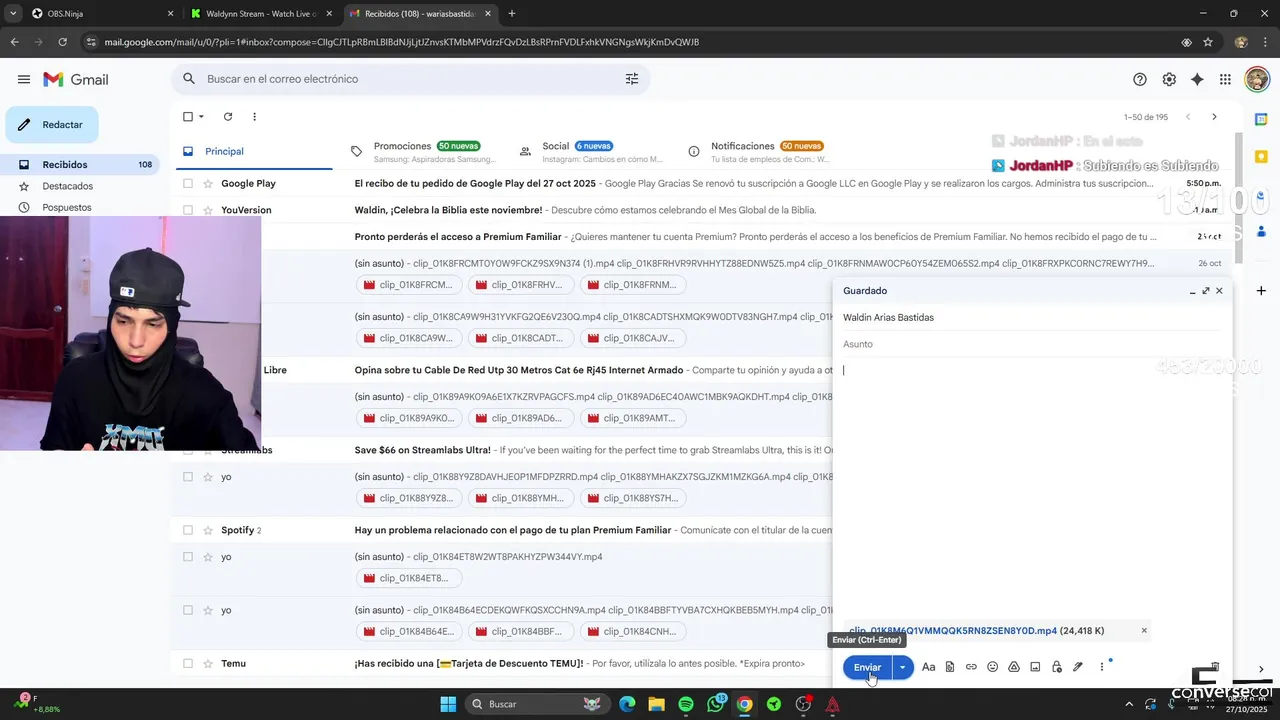
Task: Open the Windows Start menu
Action: pos(446,704)
